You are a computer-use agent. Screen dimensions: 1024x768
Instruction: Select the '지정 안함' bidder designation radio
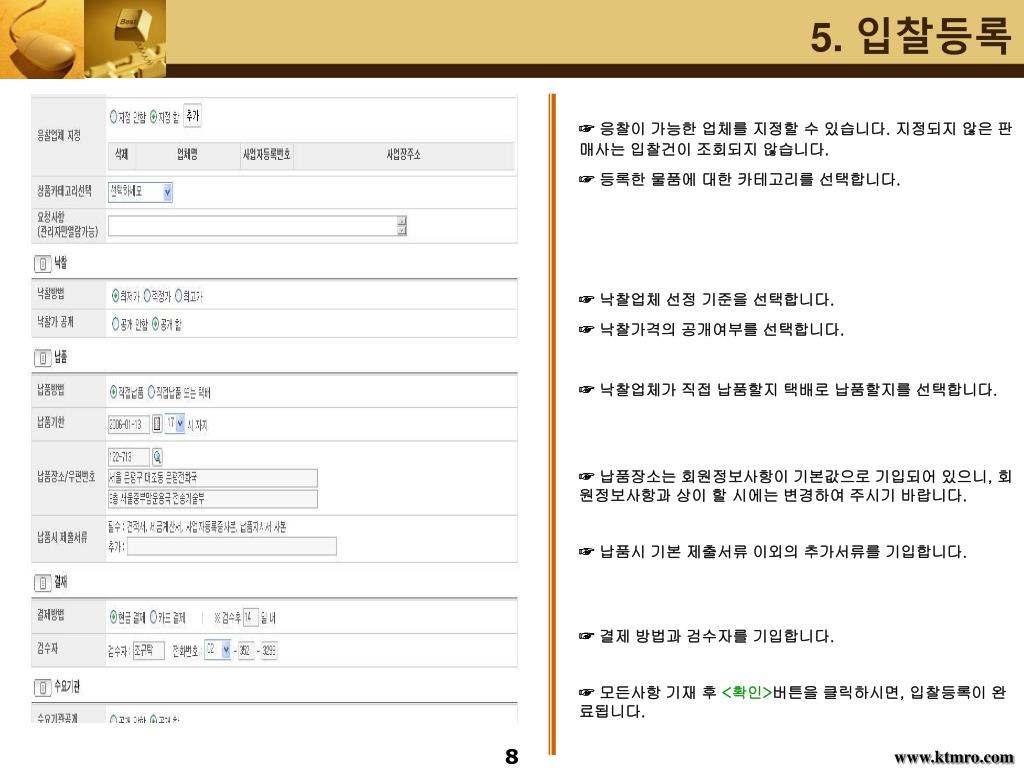click(x=114, y=117)
